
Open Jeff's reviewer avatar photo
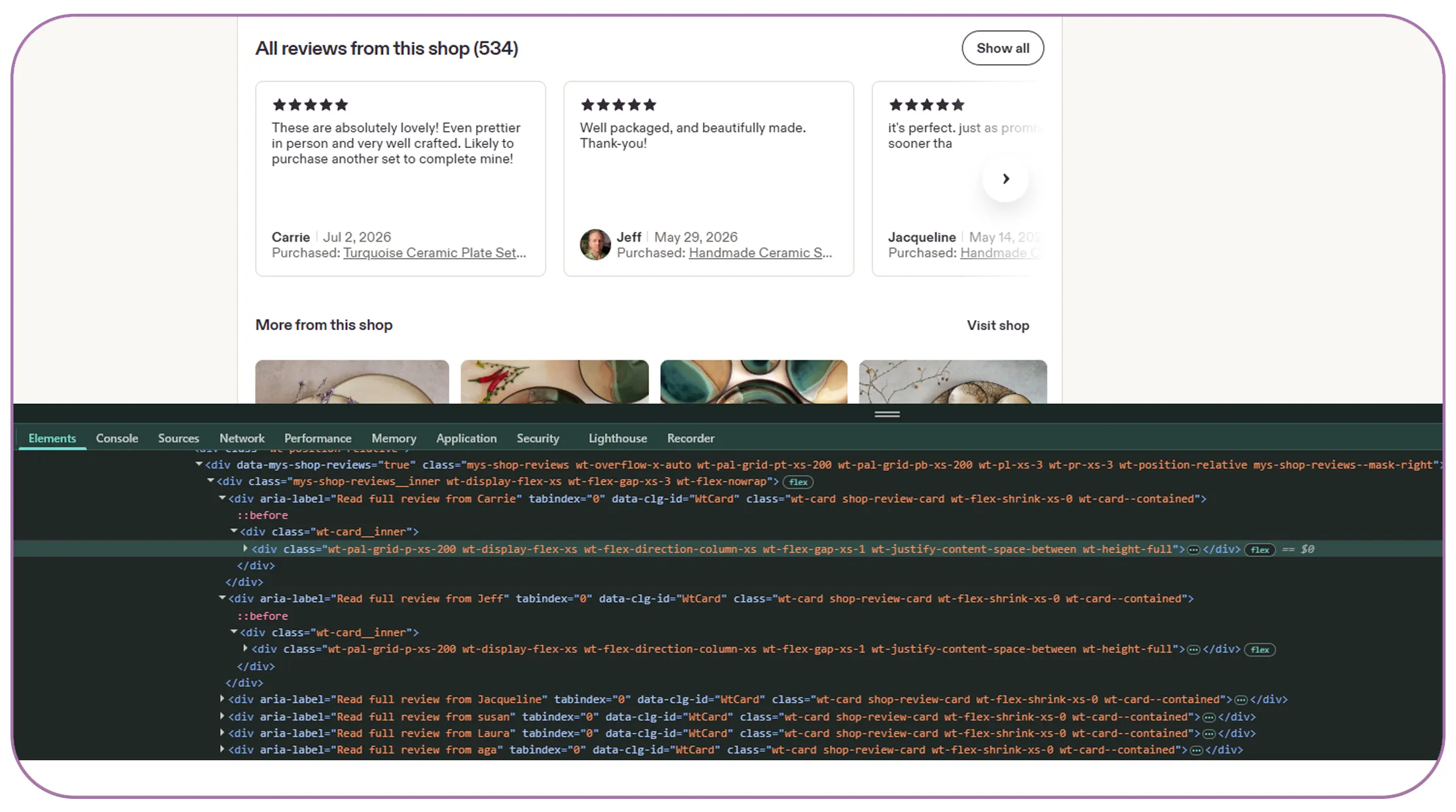(595, 245)
